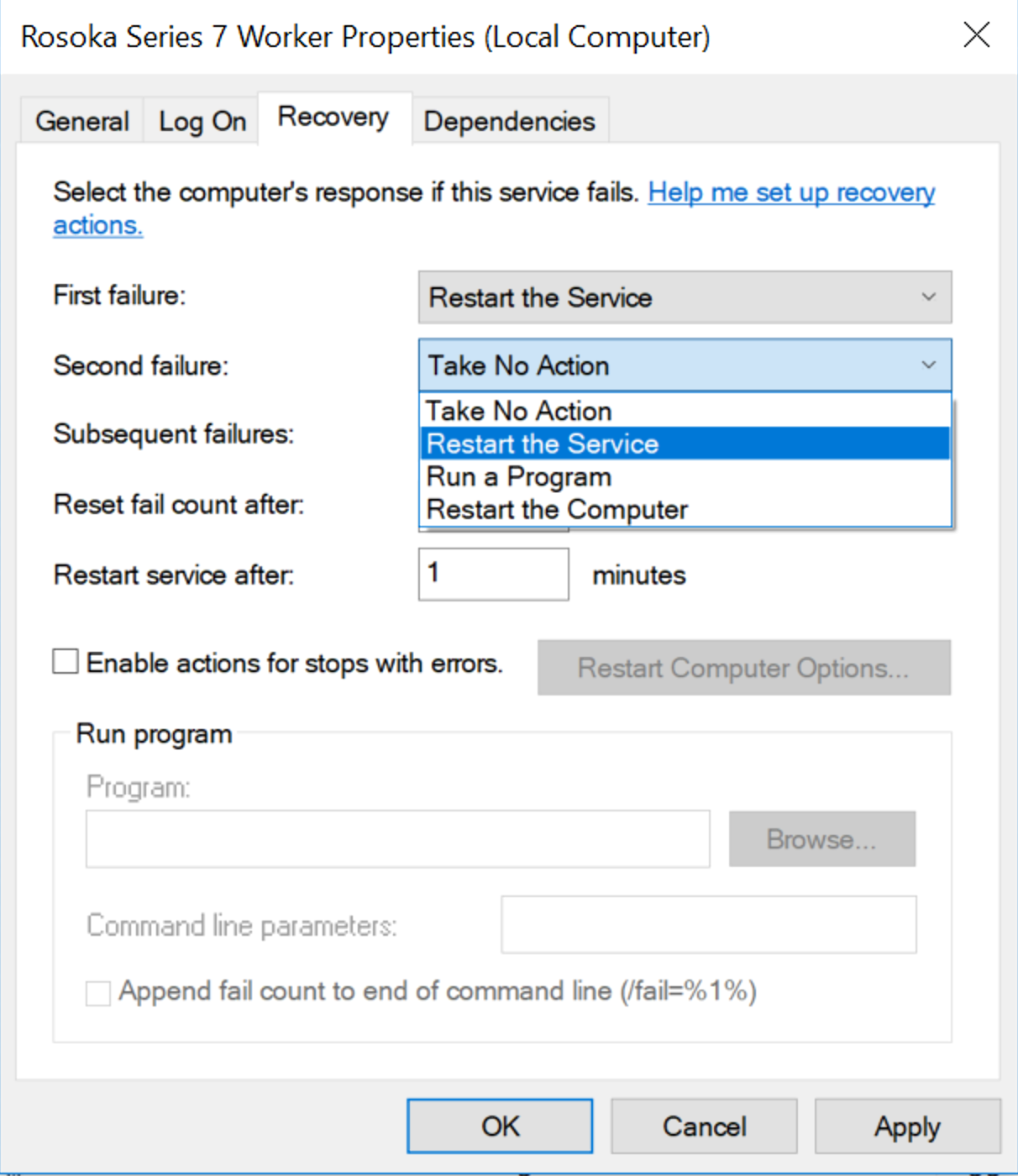Open the Log On tab

pyautogui.click(x=202, y=121)
